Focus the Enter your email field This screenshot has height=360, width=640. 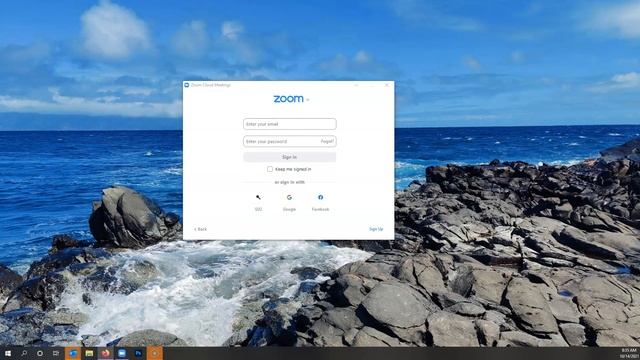click(290, 124)
